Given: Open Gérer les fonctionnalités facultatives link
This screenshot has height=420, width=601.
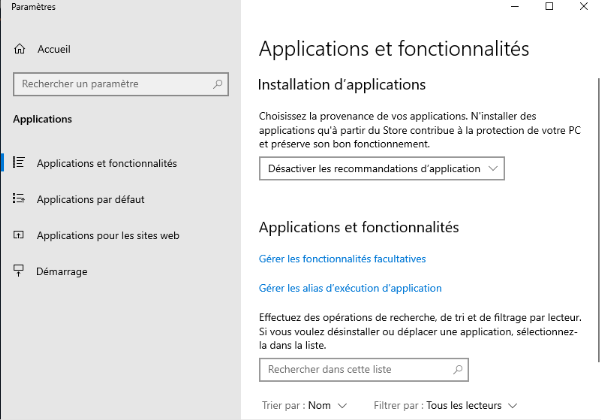Looking at the screenshot, I should coord(342,259).
